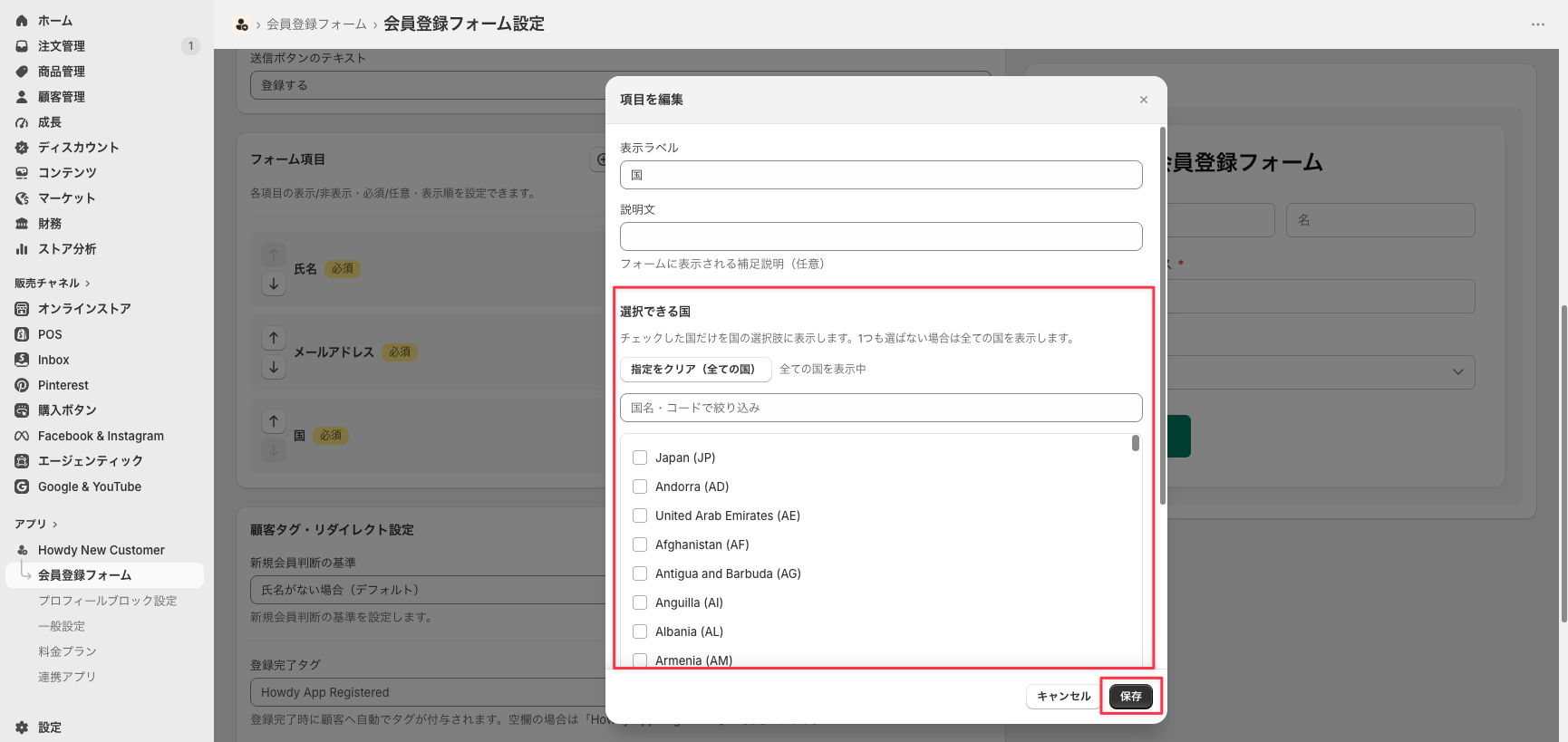1568x742 pixels.
Task: Move the メールアドレス field up with arrow
Action: pyautogui.click(x=274, y=338)
